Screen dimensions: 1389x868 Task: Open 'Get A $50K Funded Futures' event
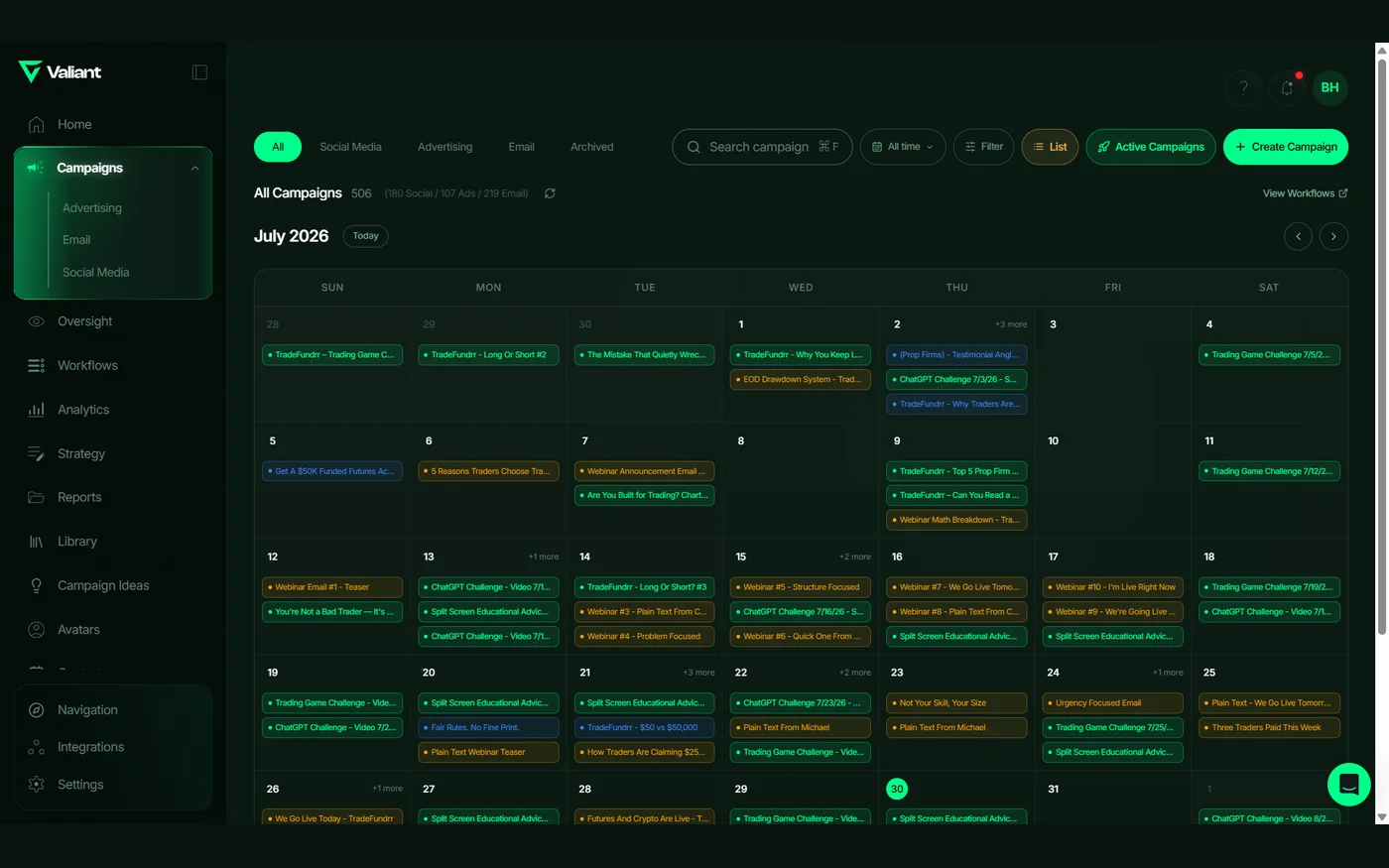(332, 471)
